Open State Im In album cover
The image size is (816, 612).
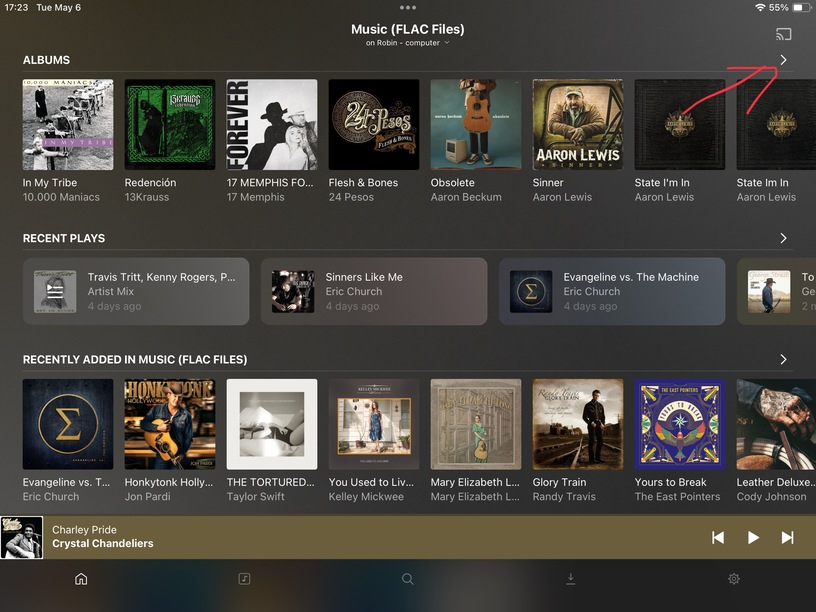click(776, 124)
